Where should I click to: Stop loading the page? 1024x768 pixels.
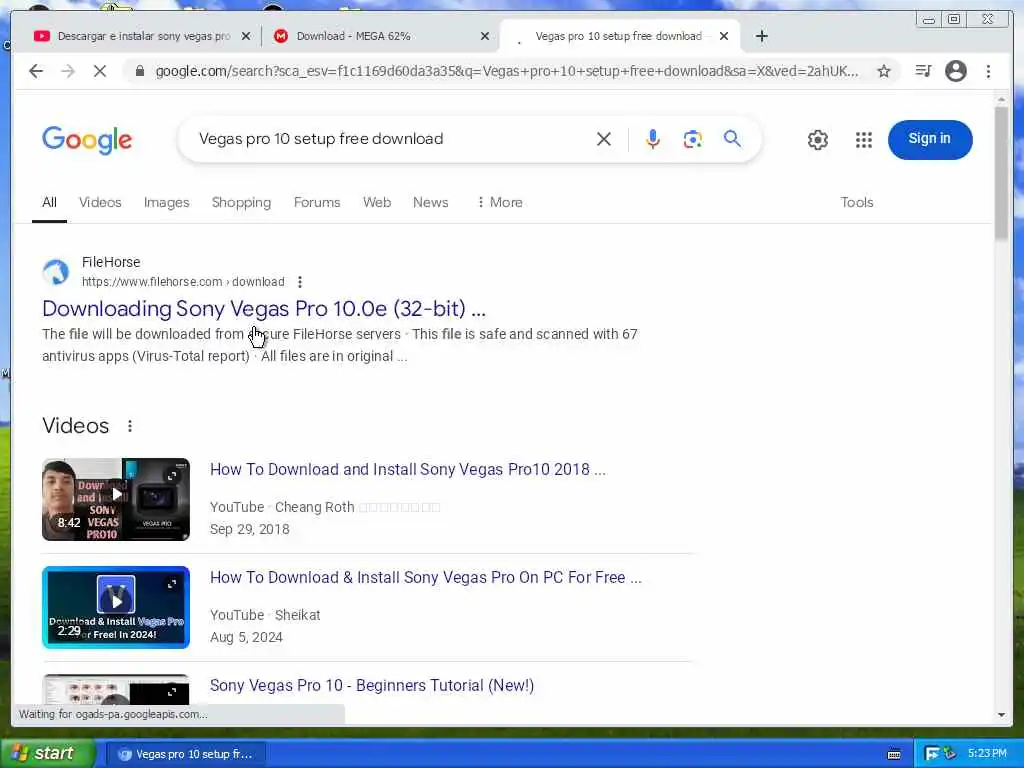click(x=100, y=71)
